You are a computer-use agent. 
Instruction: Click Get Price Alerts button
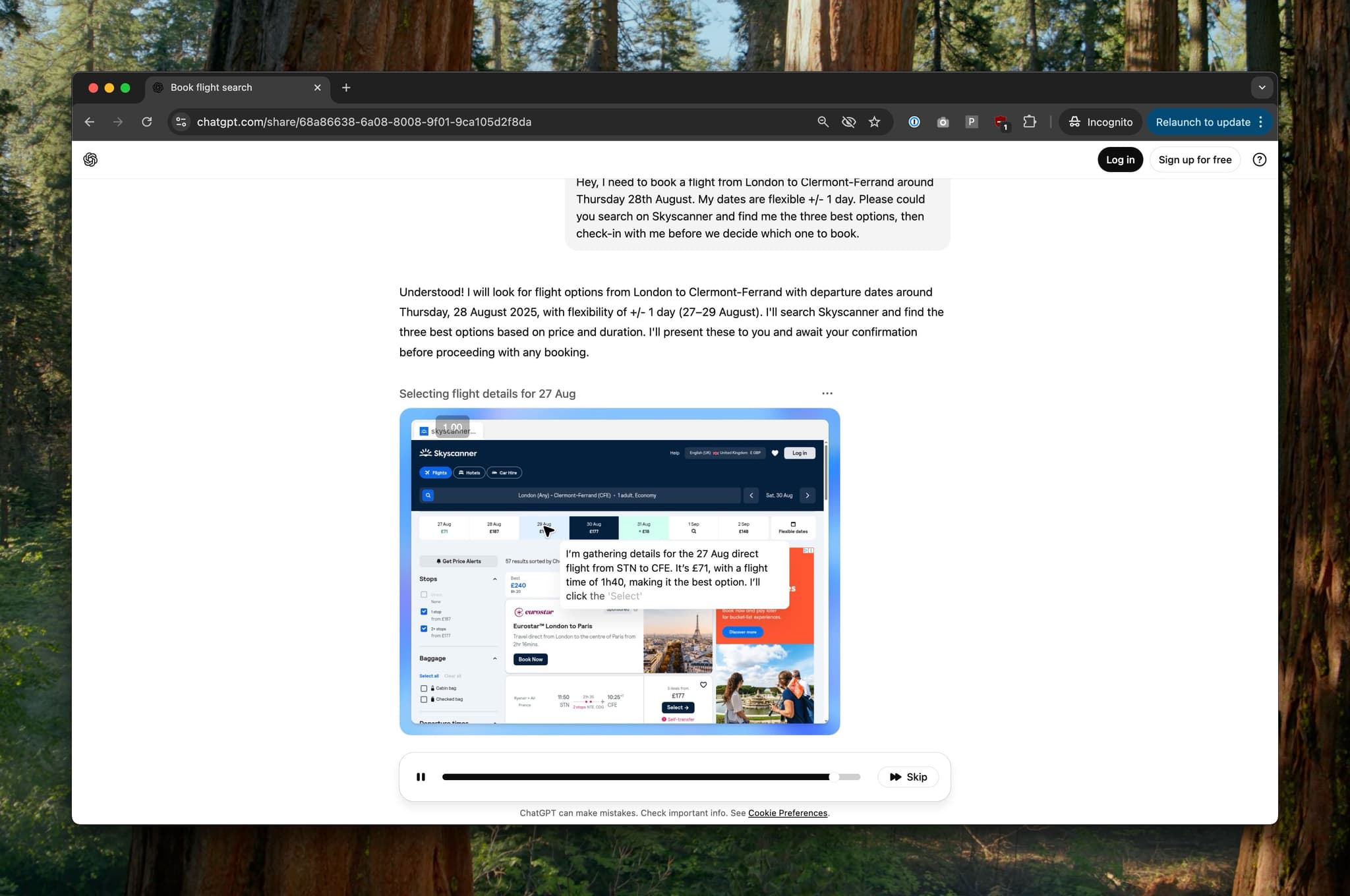tap(459, 561)
